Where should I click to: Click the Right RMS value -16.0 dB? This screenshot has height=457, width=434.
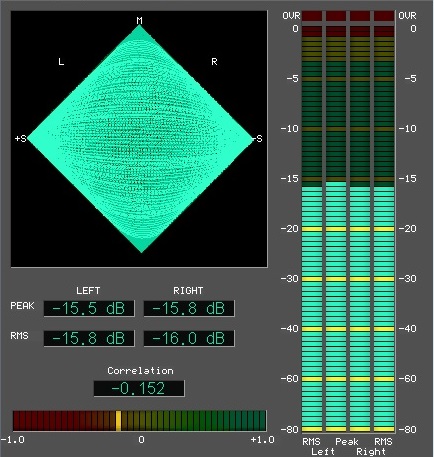coord(189,338)
